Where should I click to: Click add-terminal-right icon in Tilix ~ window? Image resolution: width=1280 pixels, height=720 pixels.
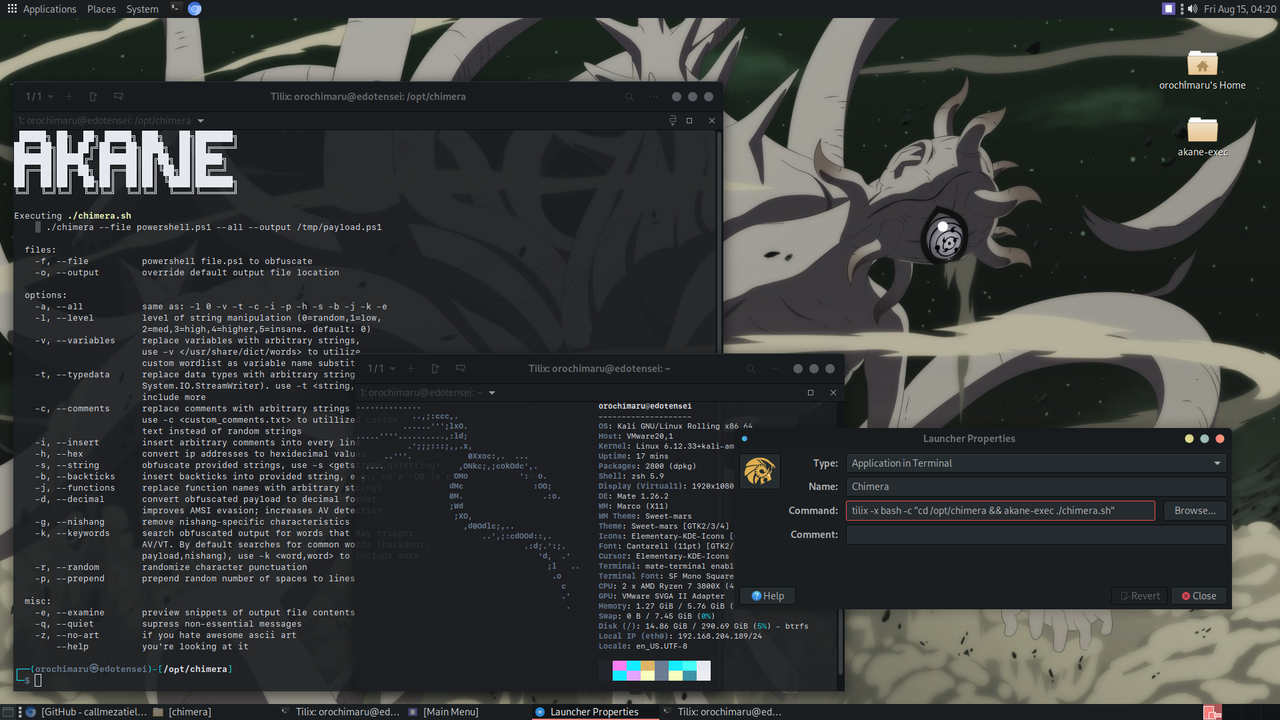(x=434, y=369)
